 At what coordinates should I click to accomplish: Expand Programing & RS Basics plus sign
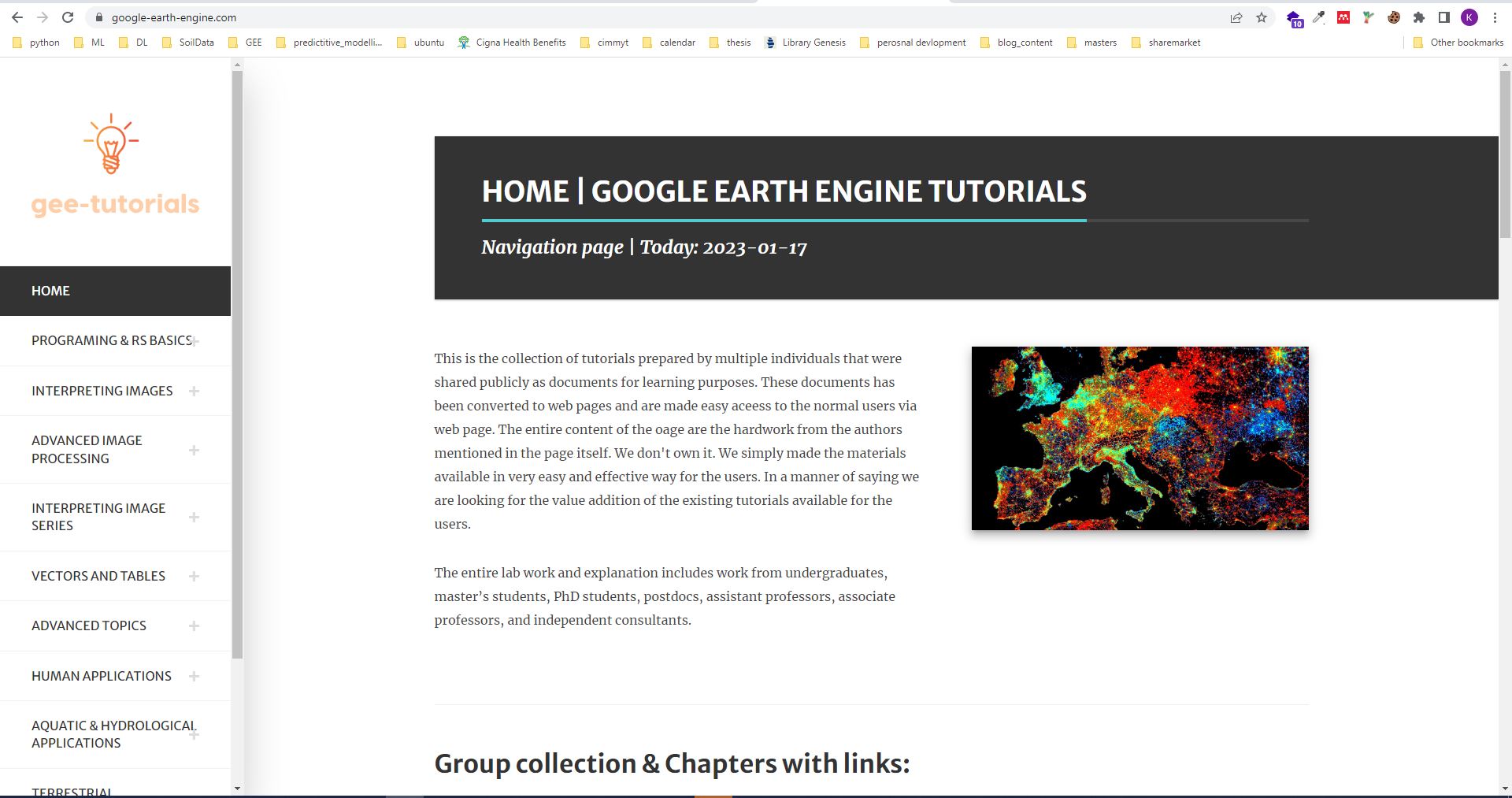(195, 341)
